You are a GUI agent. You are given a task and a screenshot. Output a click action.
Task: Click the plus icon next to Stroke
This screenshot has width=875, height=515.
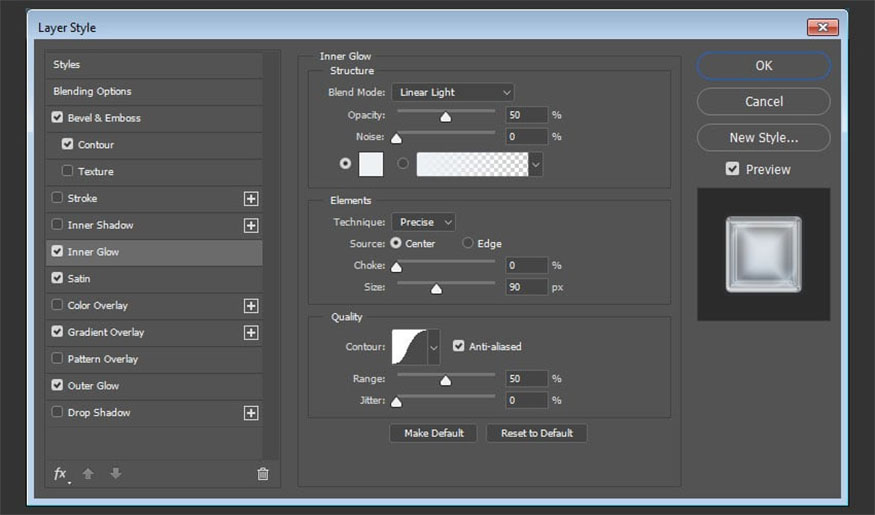tap(251, 199)
